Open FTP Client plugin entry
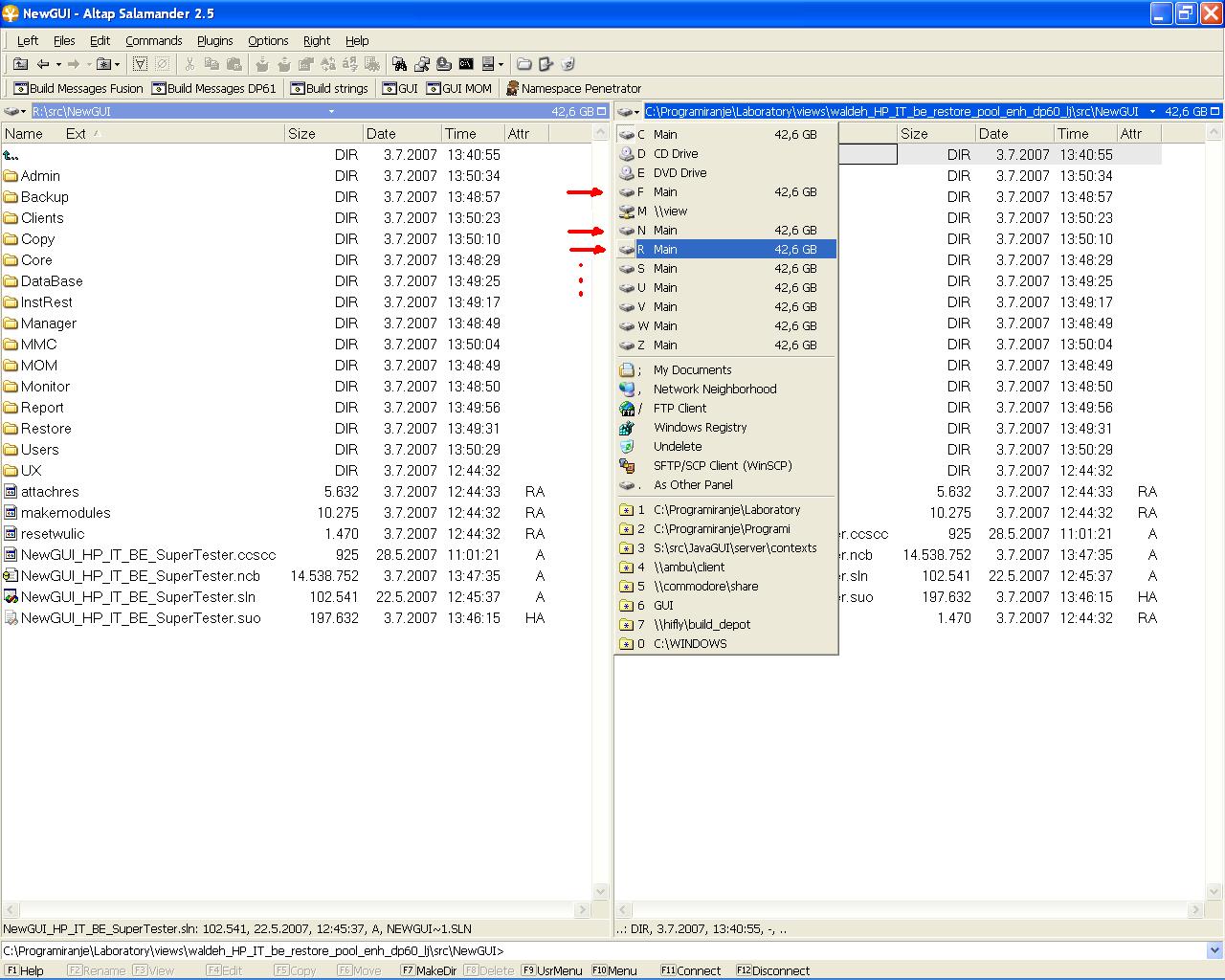Viewport: 1225px width, 980px height. (x=726, y=408)
